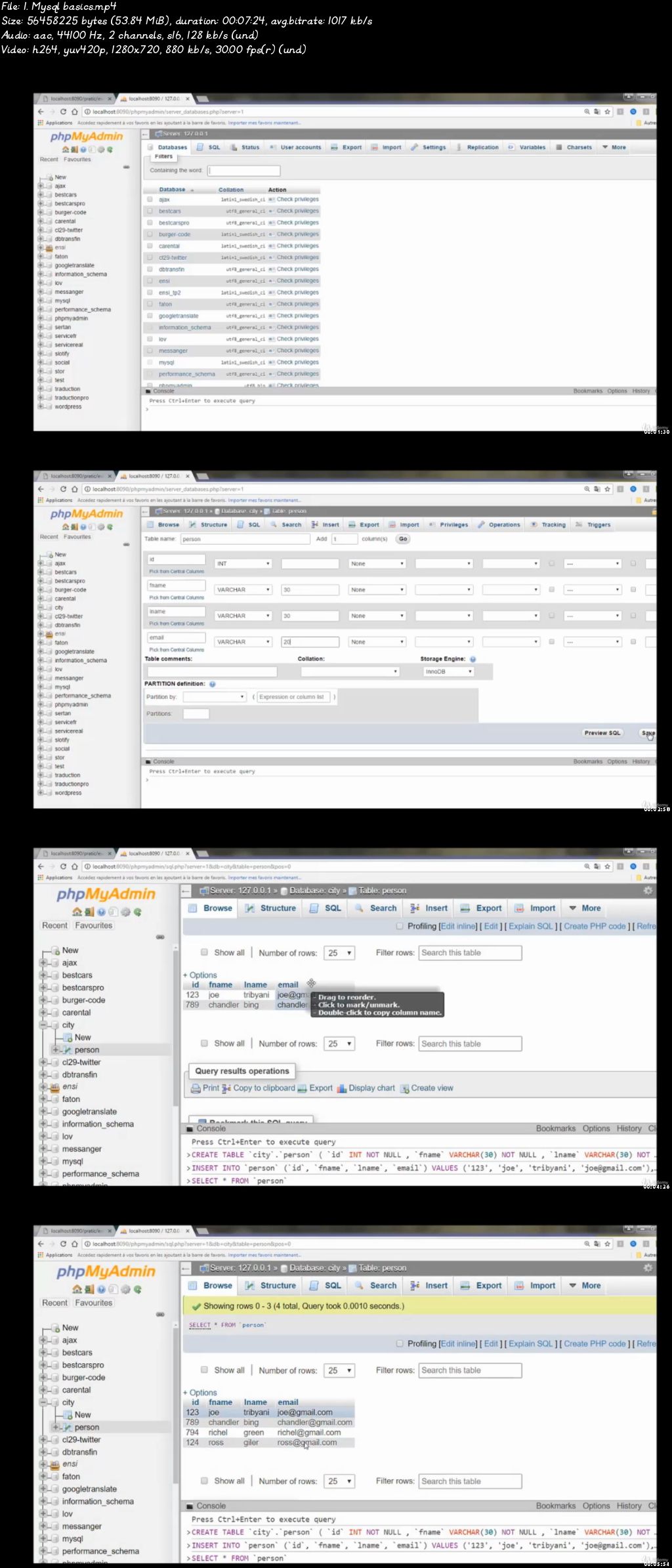Click the email length field showing 20
Viewport: 672px width, 1568px height.
point(310,642)
